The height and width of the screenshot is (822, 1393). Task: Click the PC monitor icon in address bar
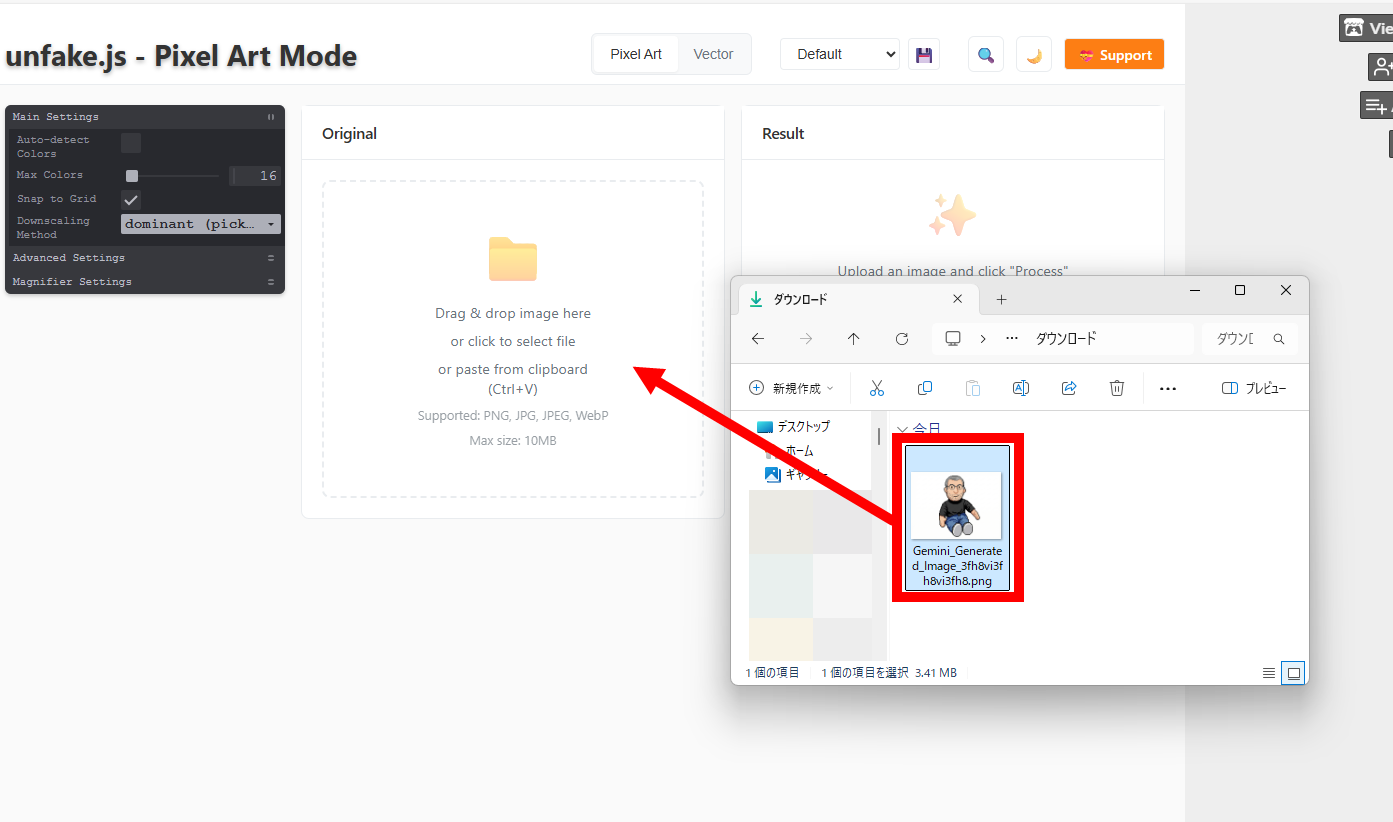pos(953,339)
